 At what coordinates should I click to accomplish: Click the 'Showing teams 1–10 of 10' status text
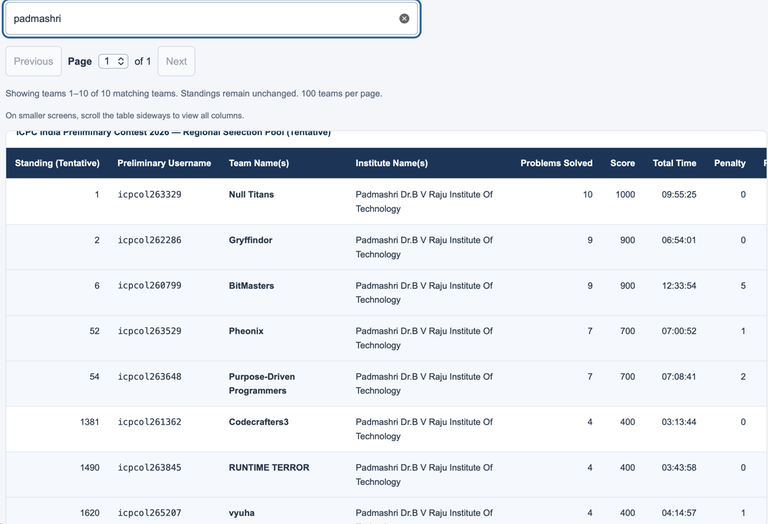pyautogui.click(x=194, y=94)
